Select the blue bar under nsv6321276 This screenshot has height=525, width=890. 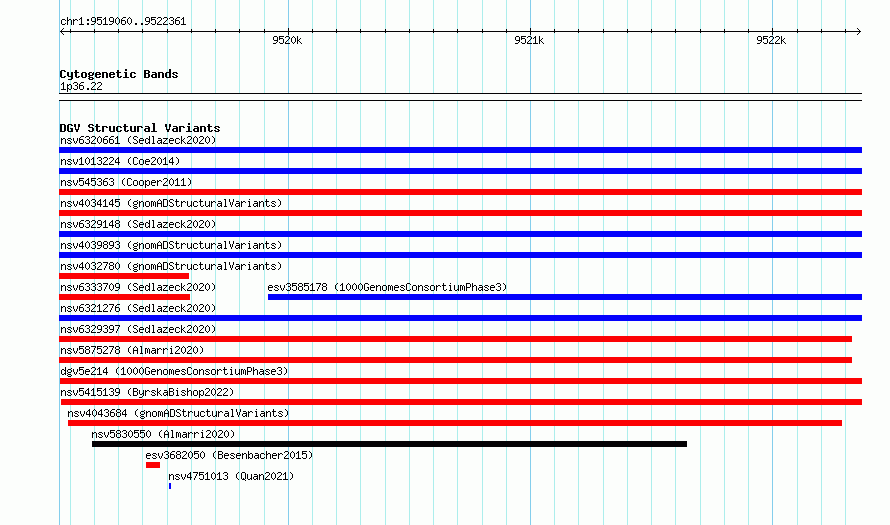[x=460, y=318]
